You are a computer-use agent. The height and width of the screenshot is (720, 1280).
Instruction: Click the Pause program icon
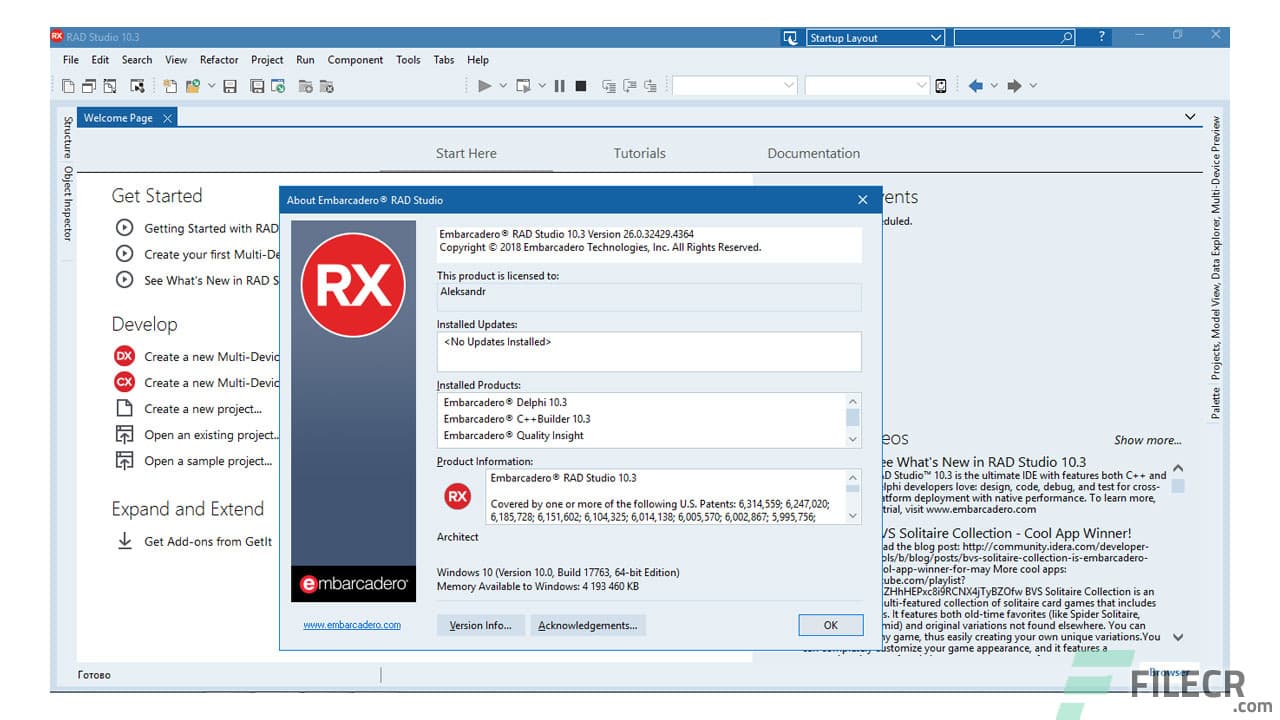click(x=560, y=86)
